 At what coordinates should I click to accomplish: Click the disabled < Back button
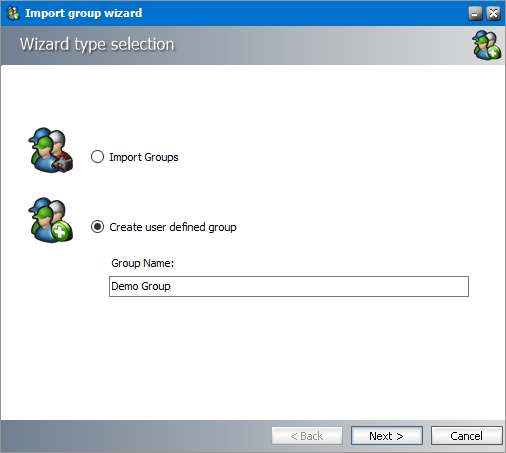pos(307,436)
